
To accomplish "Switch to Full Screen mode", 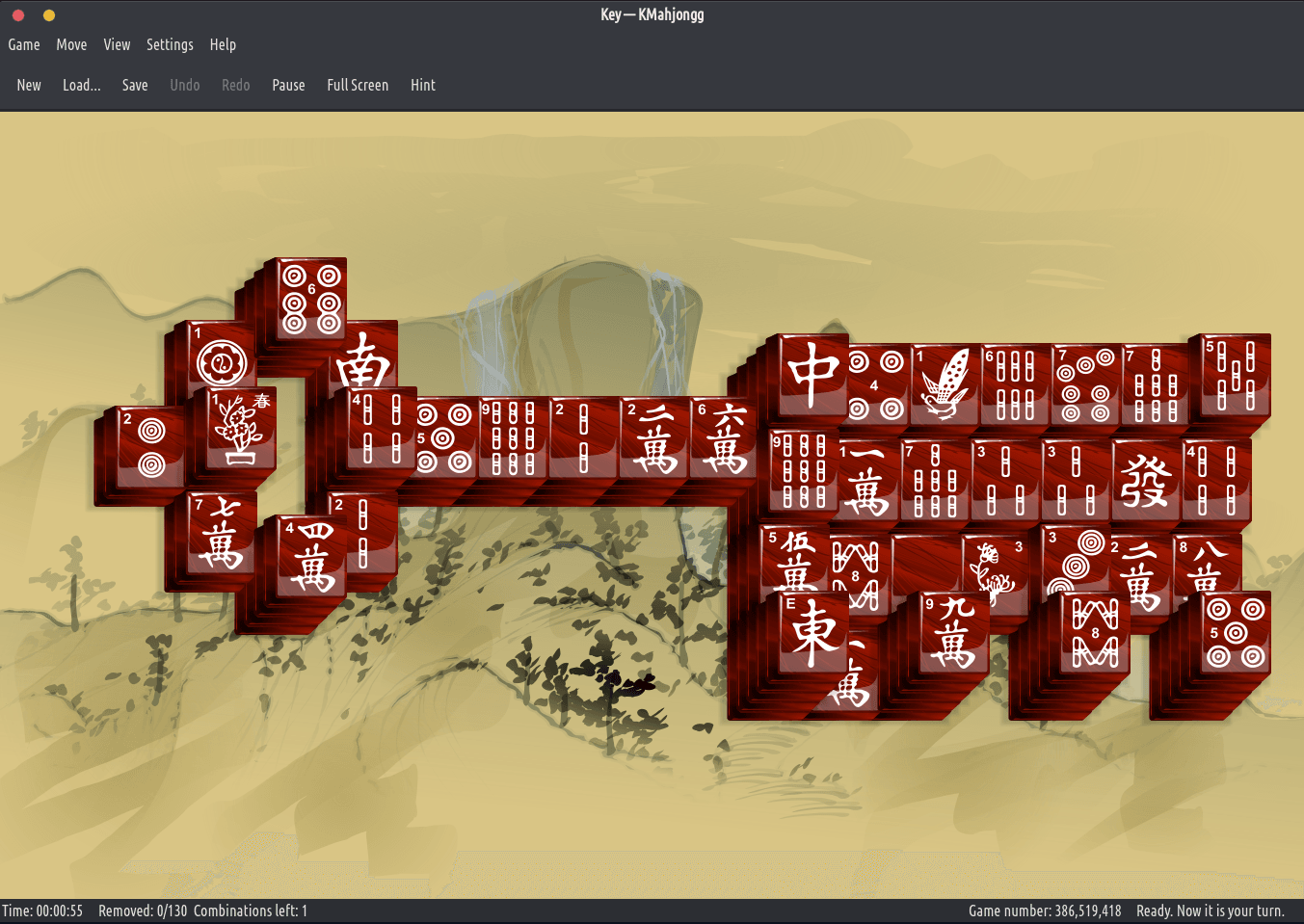I will click(x=358, y=85).
